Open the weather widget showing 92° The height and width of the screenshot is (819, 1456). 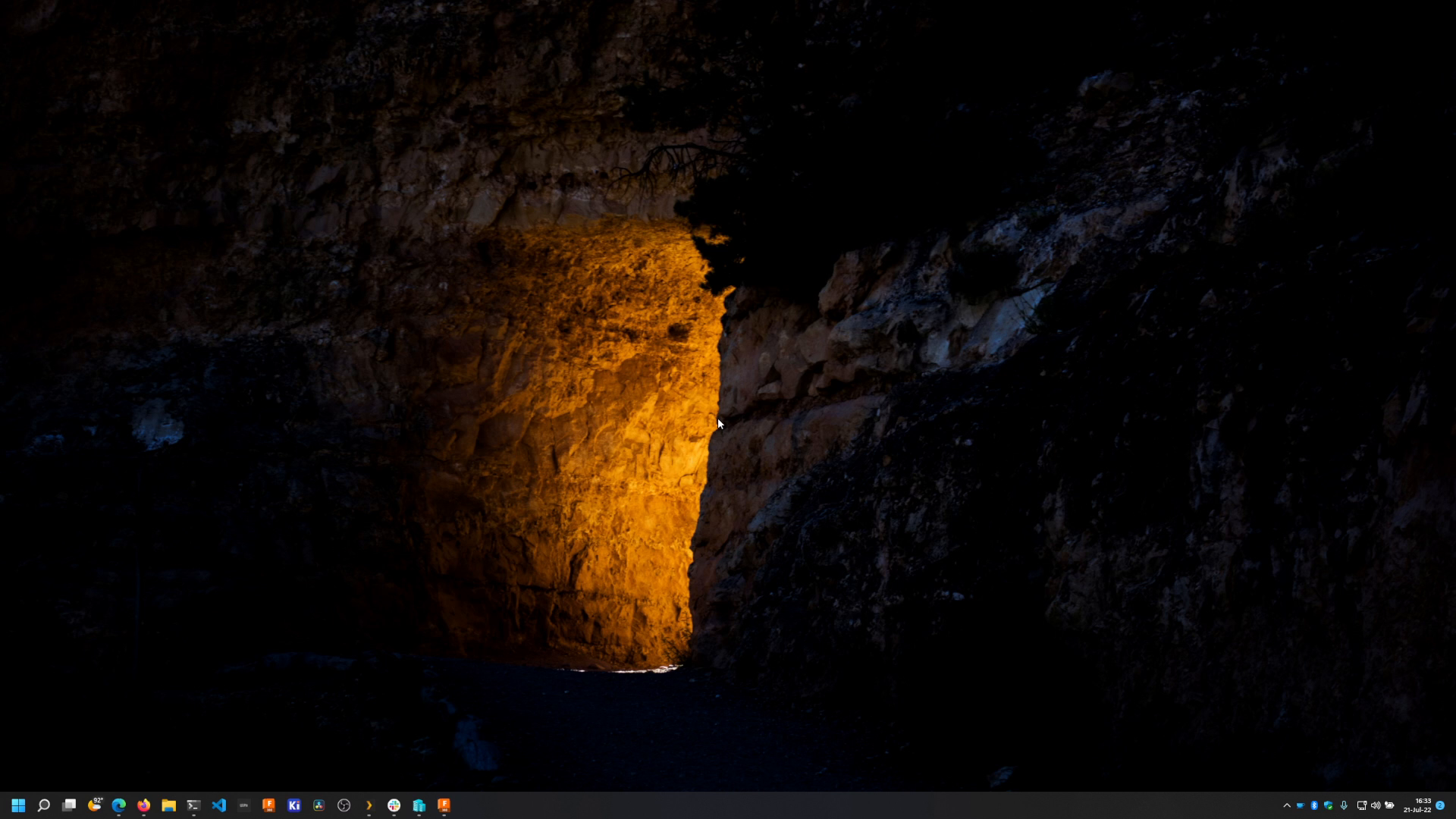coord(95,805)
